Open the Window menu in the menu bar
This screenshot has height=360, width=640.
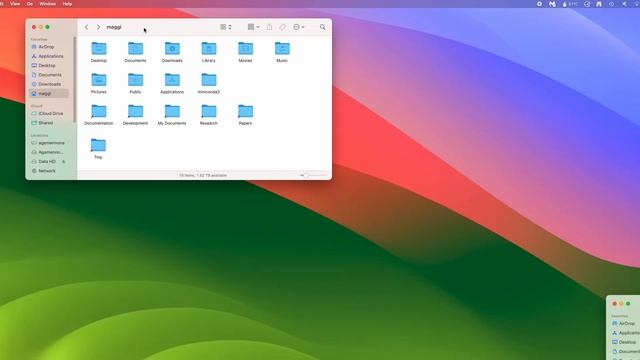click(48, 4)
